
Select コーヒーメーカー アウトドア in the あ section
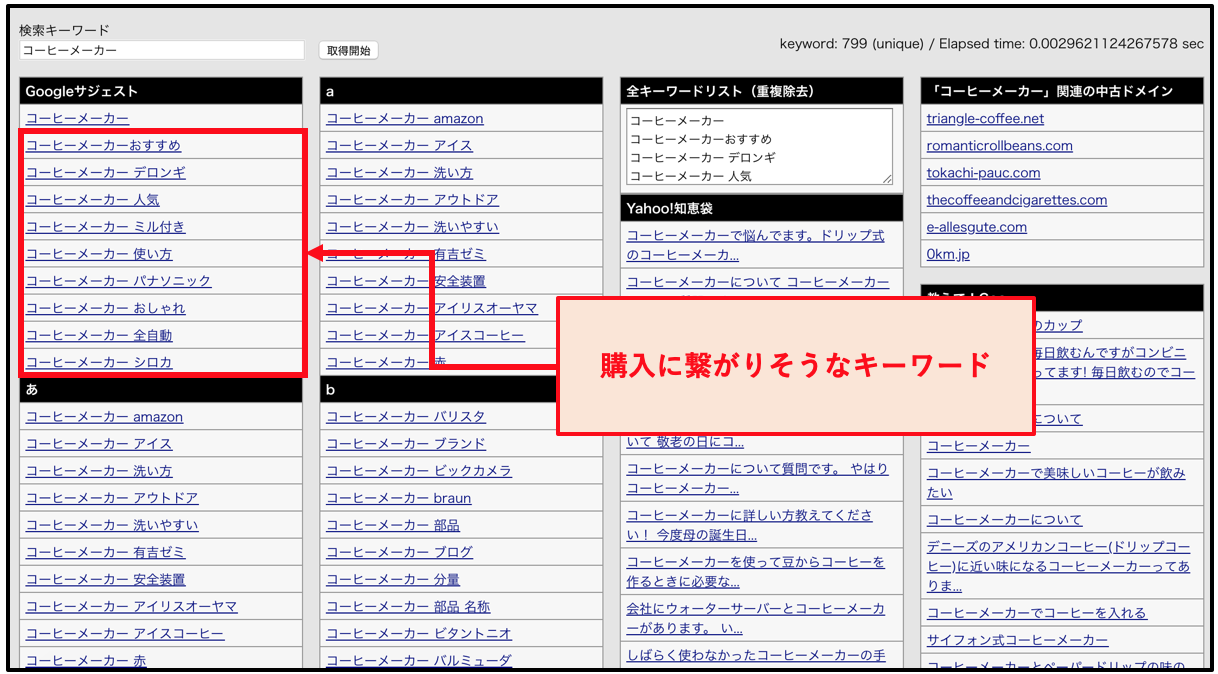[112, 498]
